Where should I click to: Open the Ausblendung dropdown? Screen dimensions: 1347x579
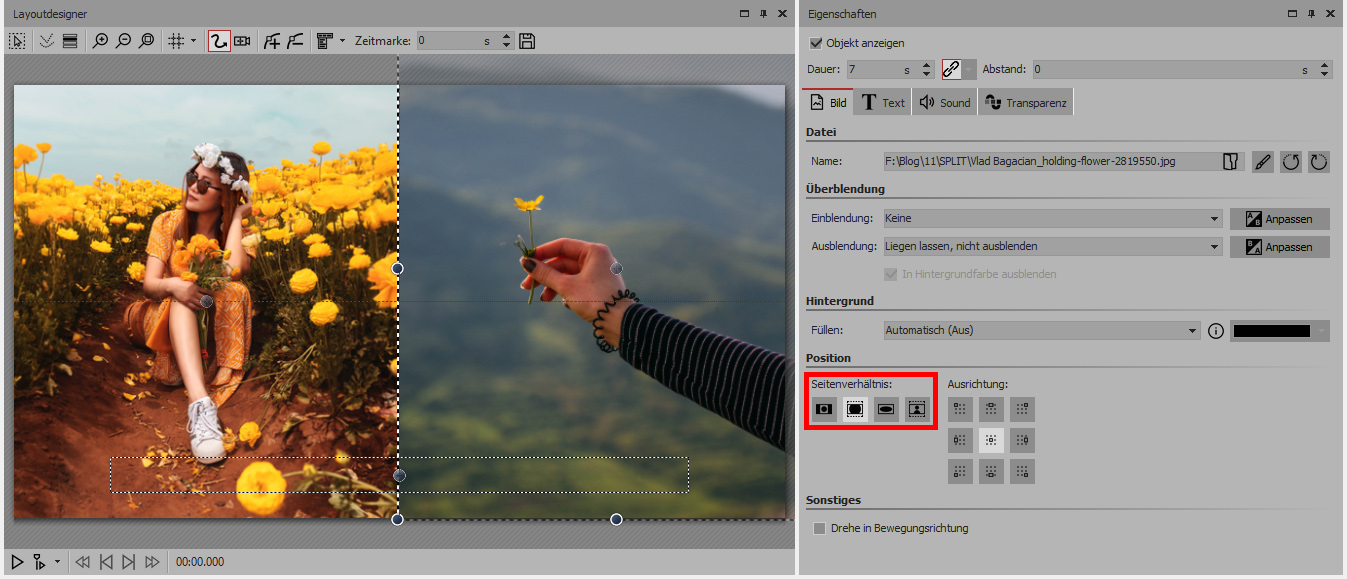(x=1053, y=246)
